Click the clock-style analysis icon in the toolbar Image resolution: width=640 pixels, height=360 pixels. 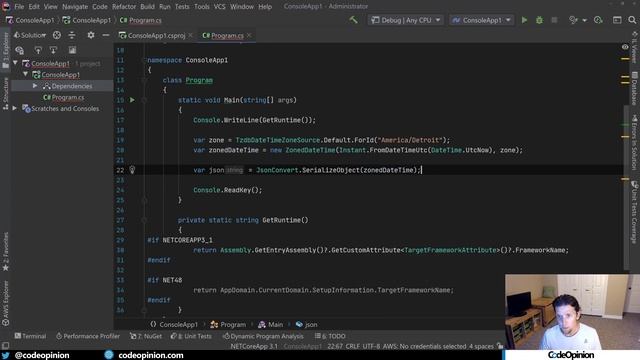[x=598, y=20]
